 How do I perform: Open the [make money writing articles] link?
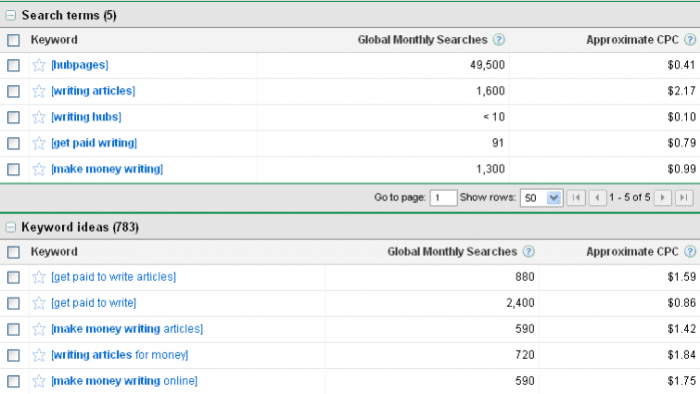click(x=127, y=329)
